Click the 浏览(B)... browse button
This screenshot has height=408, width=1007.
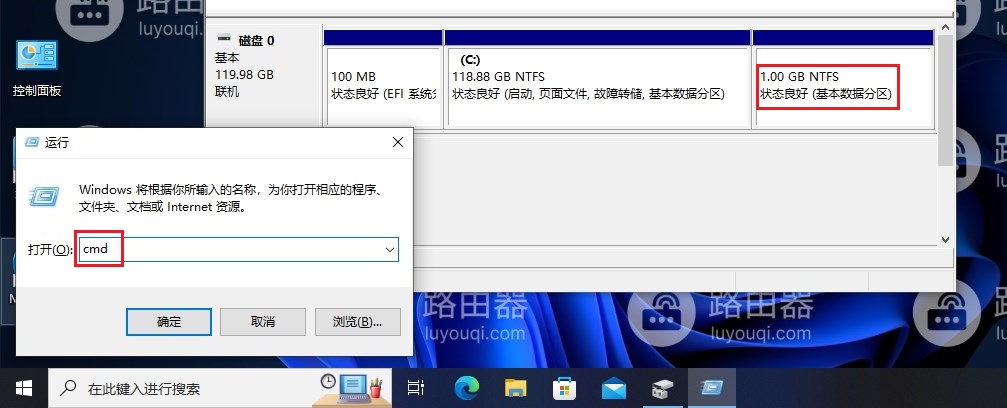(358, 322)
